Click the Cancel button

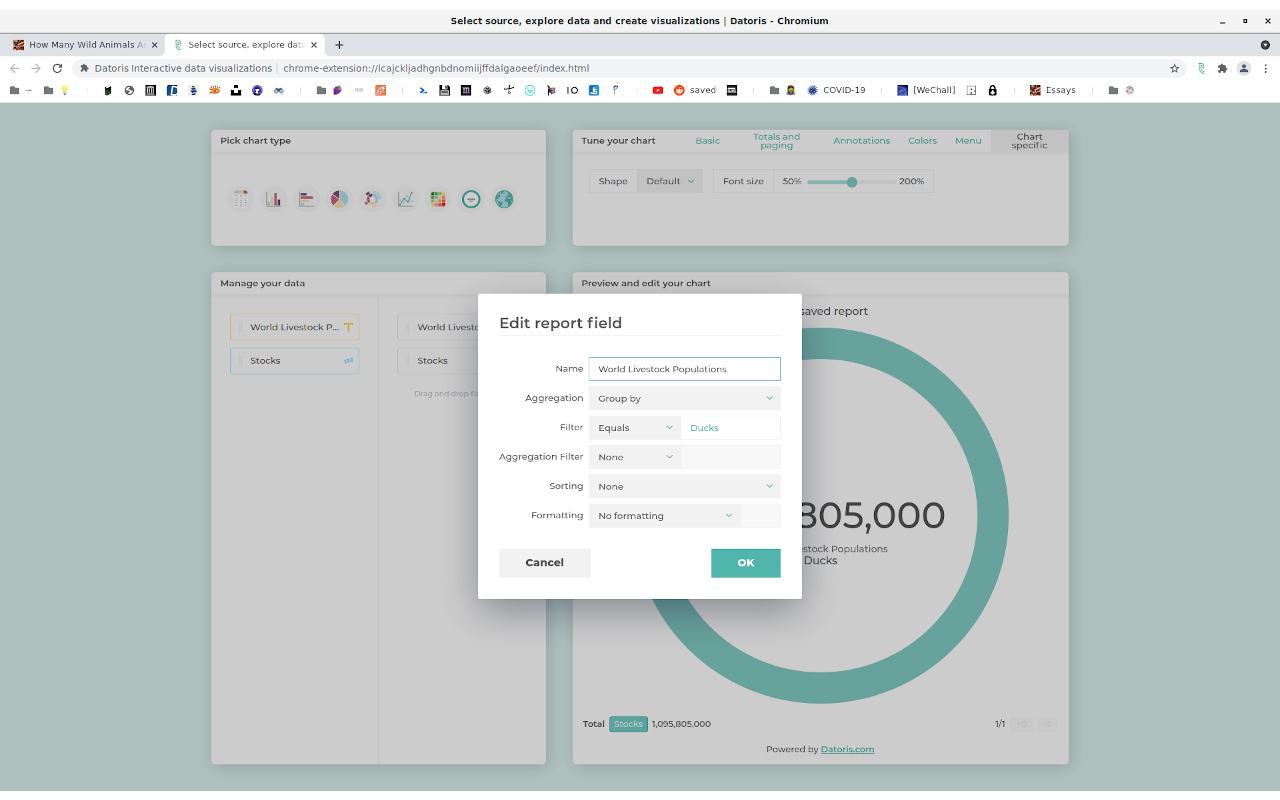pos(545,563)
